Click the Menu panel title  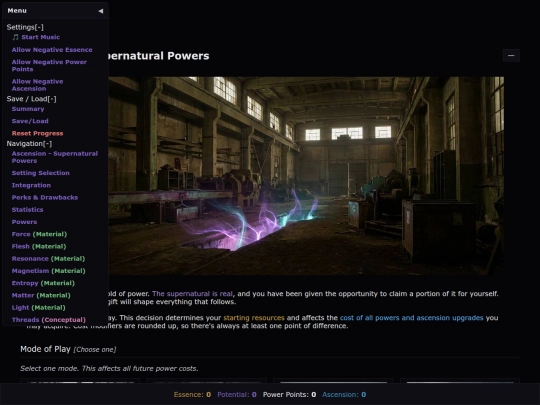tap(17, 11)
